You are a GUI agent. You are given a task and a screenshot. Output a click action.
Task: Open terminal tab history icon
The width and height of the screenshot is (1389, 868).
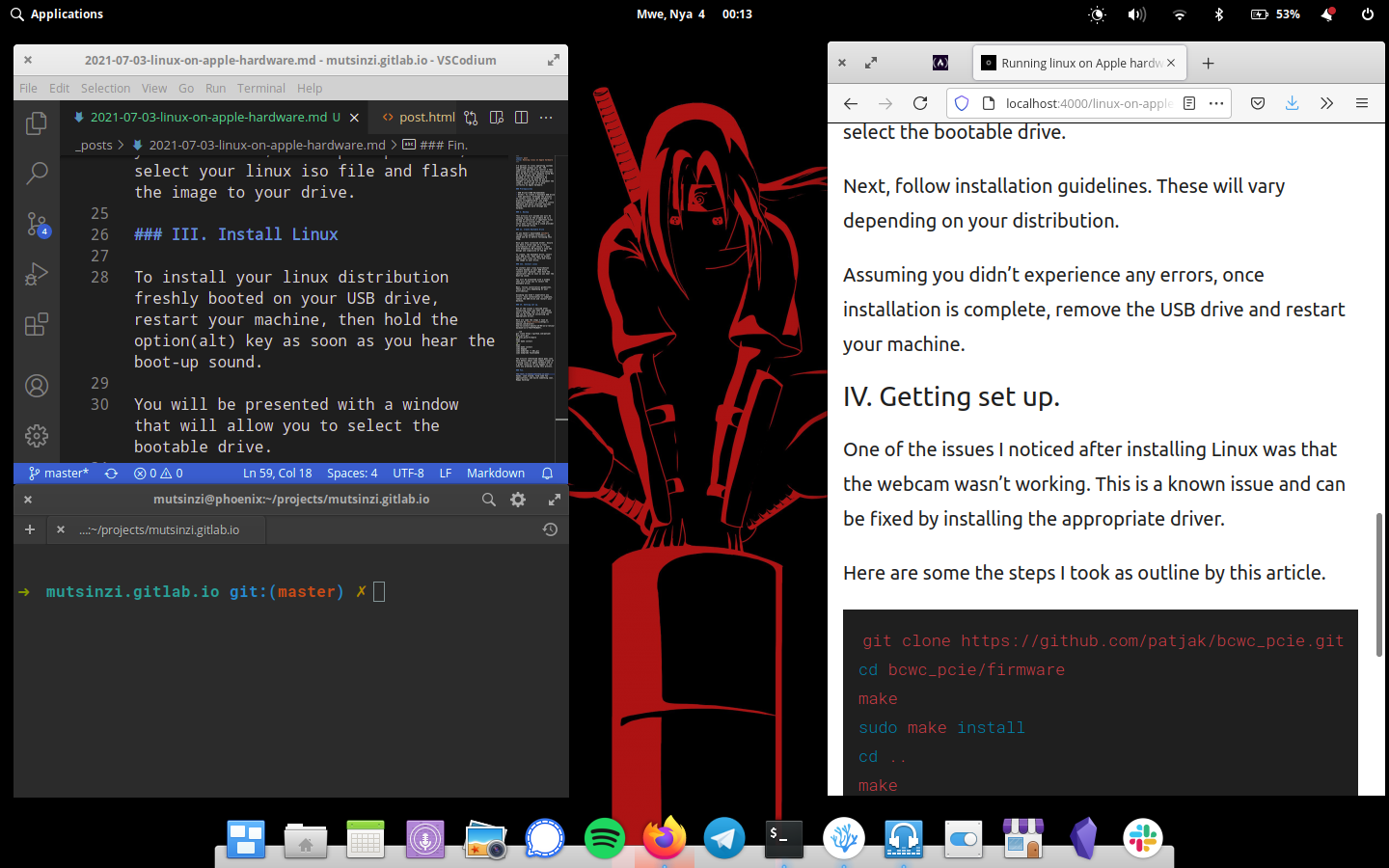pyautogui.click(x=550, y=529)
